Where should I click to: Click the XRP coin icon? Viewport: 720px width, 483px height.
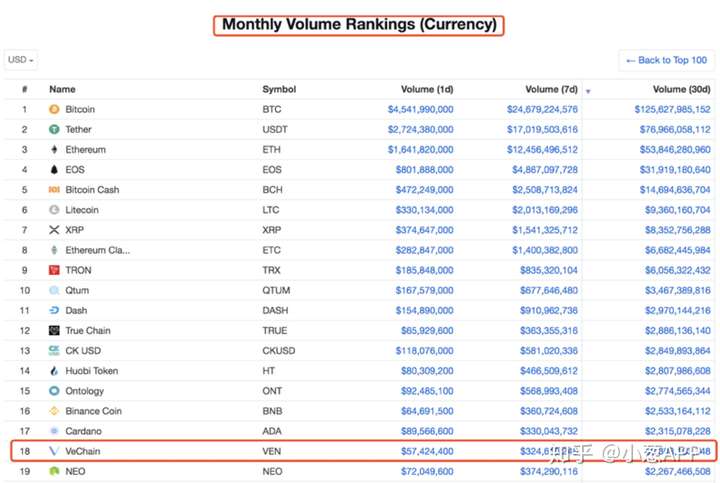coord(54,230)
